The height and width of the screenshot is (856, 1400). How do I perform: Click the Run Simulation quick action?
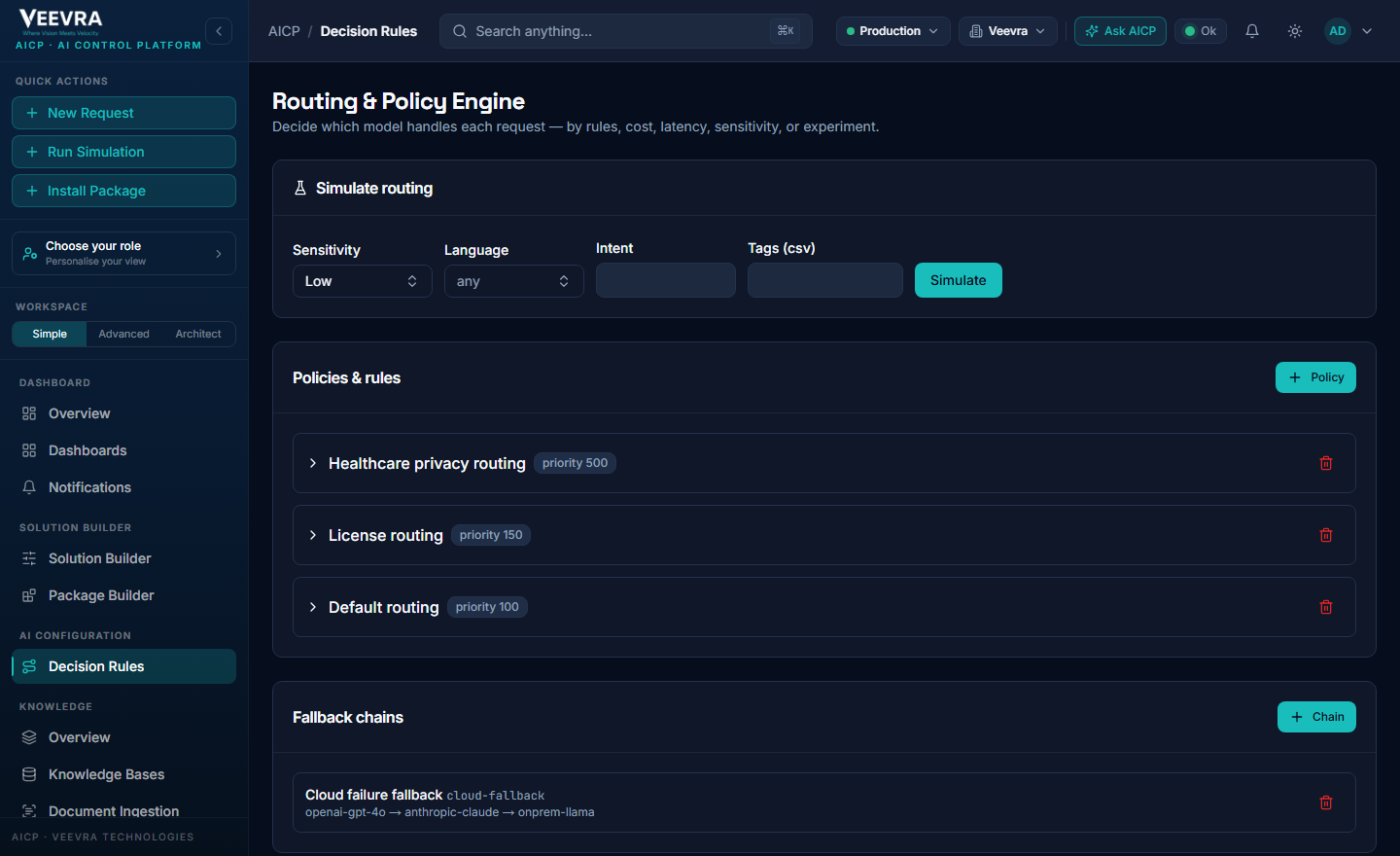[123, 152]
